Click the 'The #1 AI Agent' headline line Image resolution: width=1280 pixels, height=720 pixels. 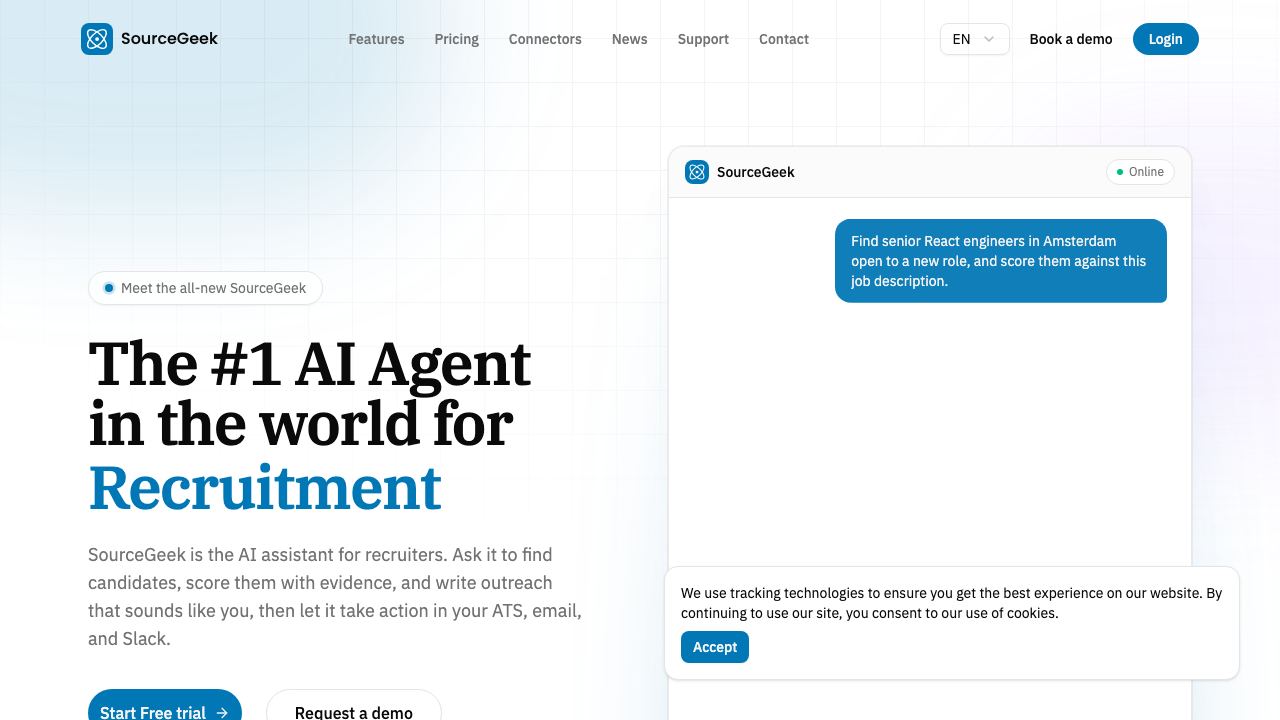310,363
